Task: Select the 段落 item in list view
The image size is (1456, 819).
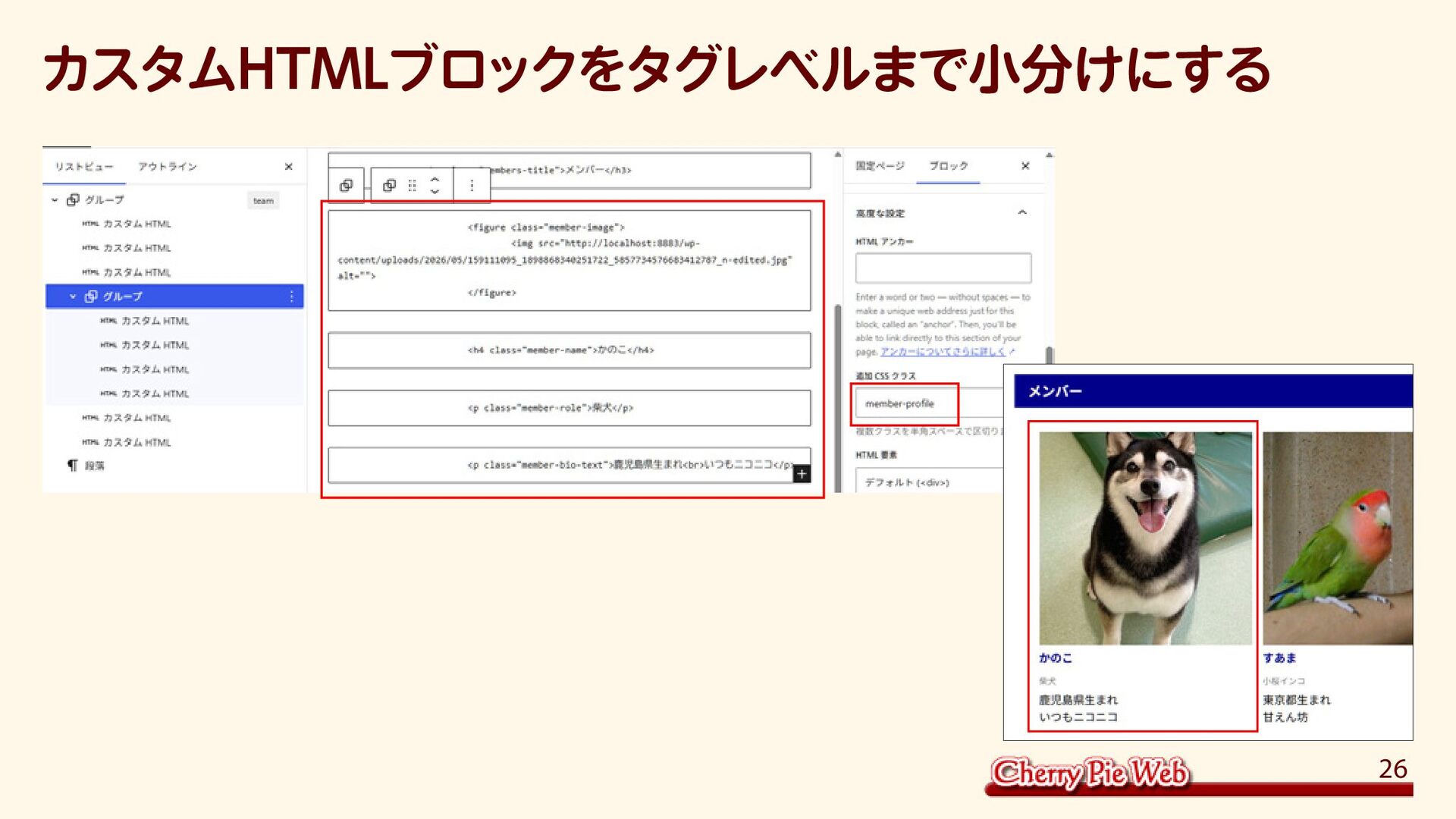Action: coord(94,466)
